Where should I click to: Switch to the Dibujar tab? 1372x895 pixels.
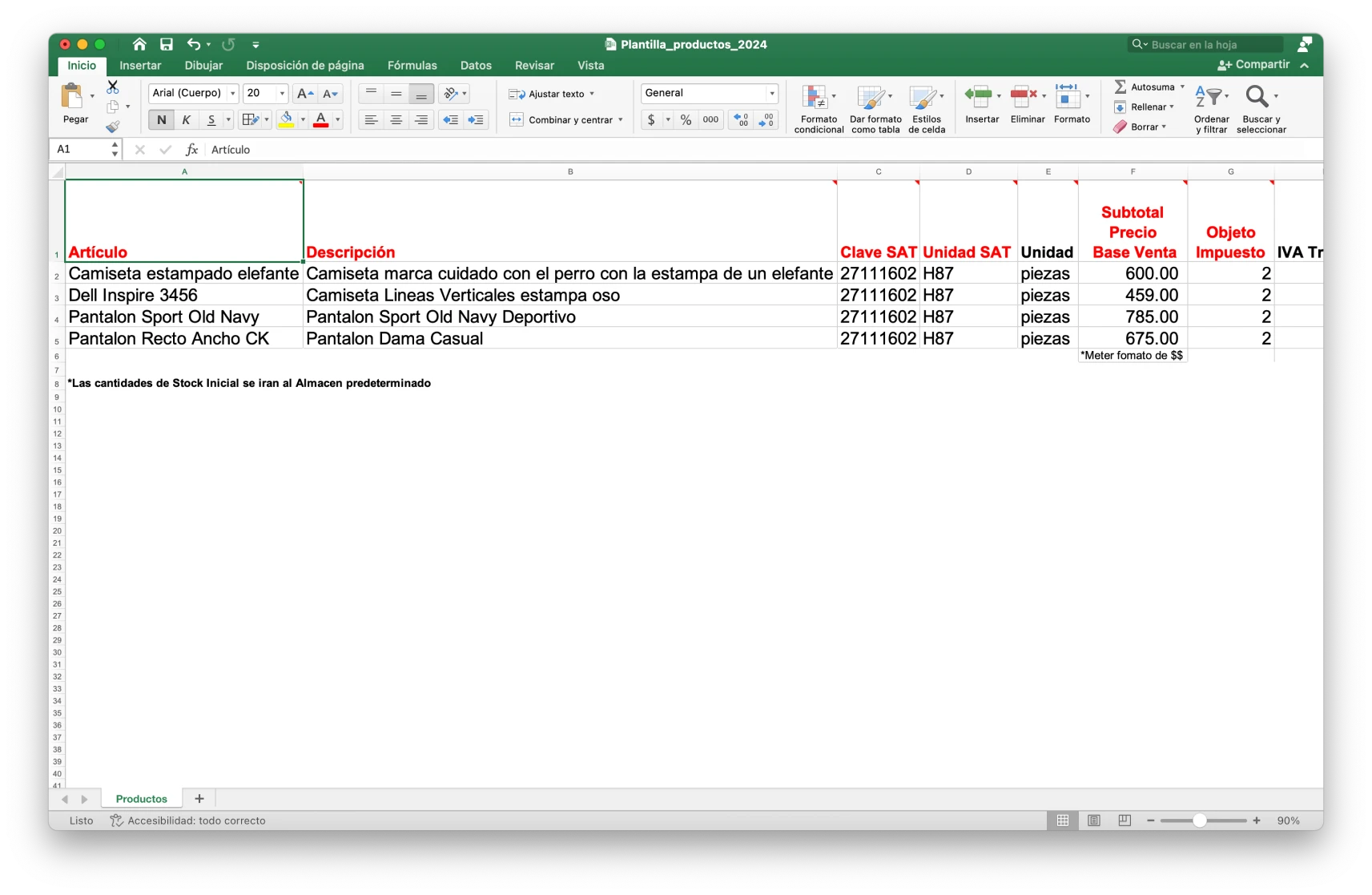pyautogui.click(x=203, y=66)
